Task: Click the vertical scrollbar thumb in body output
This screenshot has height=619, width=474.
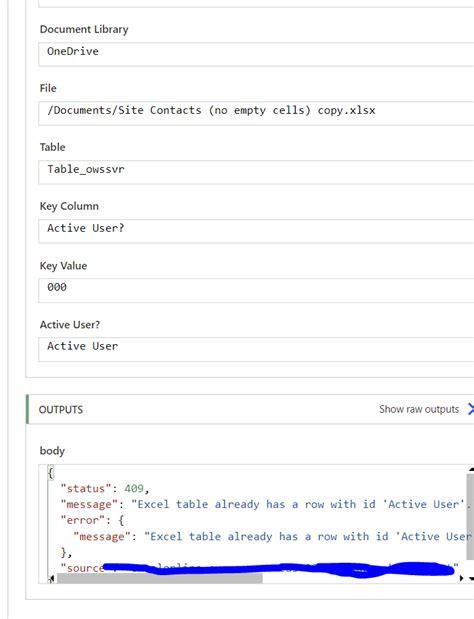Action: 470,517
